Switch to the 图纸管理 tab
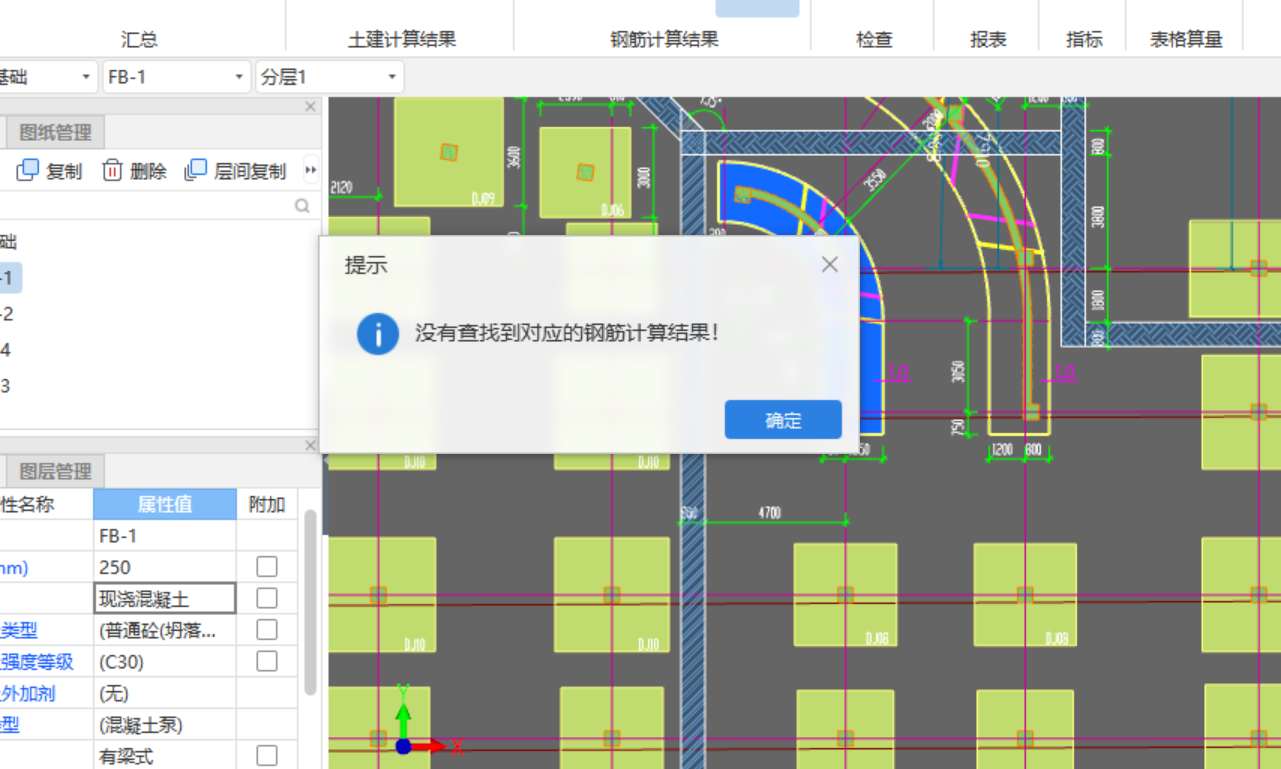 point(56,132)
